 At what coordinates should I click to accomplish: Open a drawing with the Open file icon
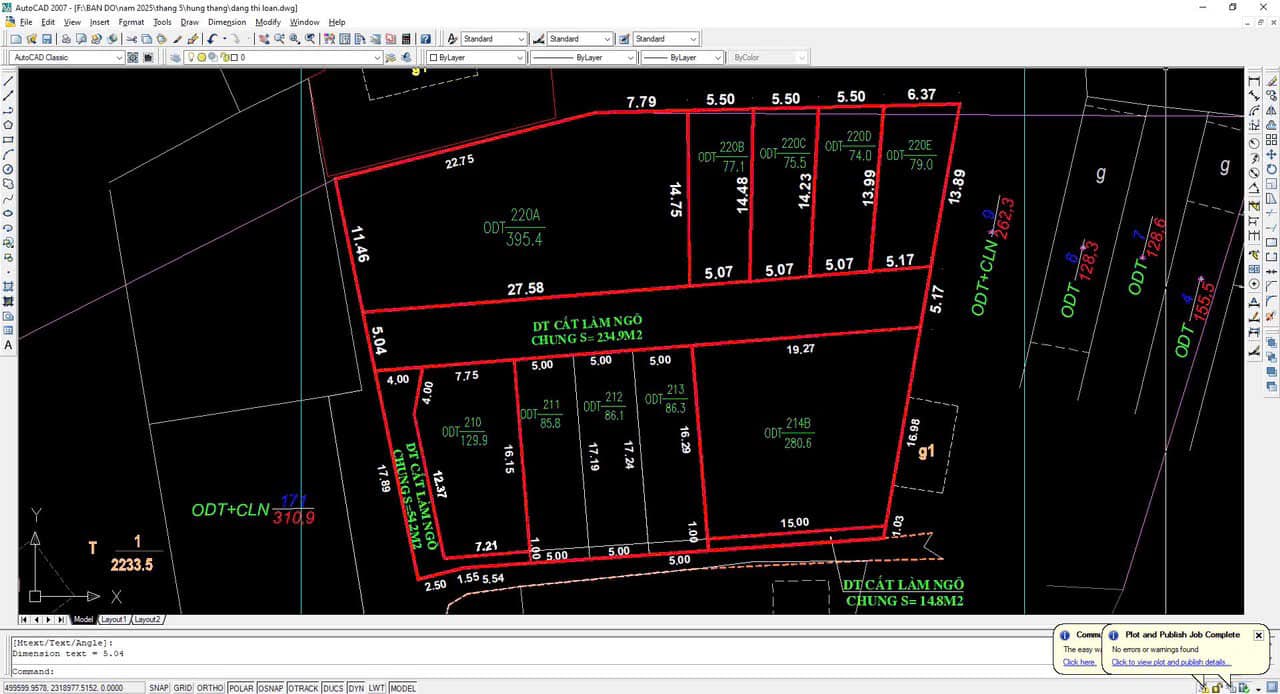31,38
